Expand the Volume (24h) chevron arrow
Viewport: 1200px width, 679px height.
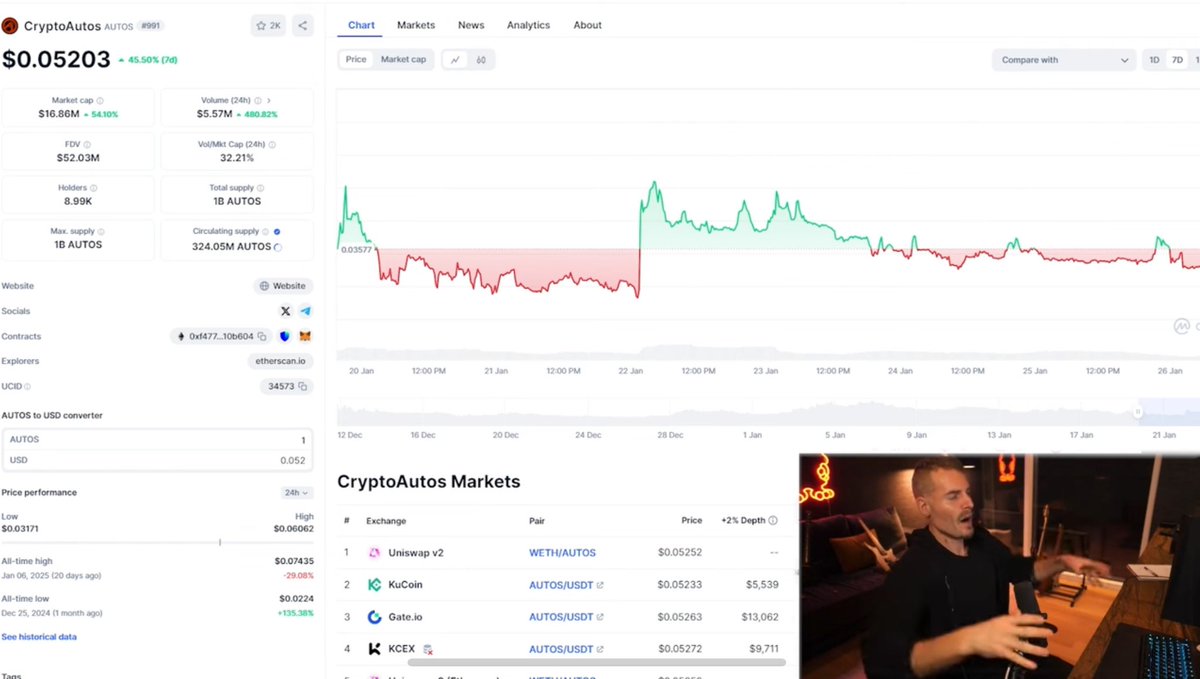[269, 101]
